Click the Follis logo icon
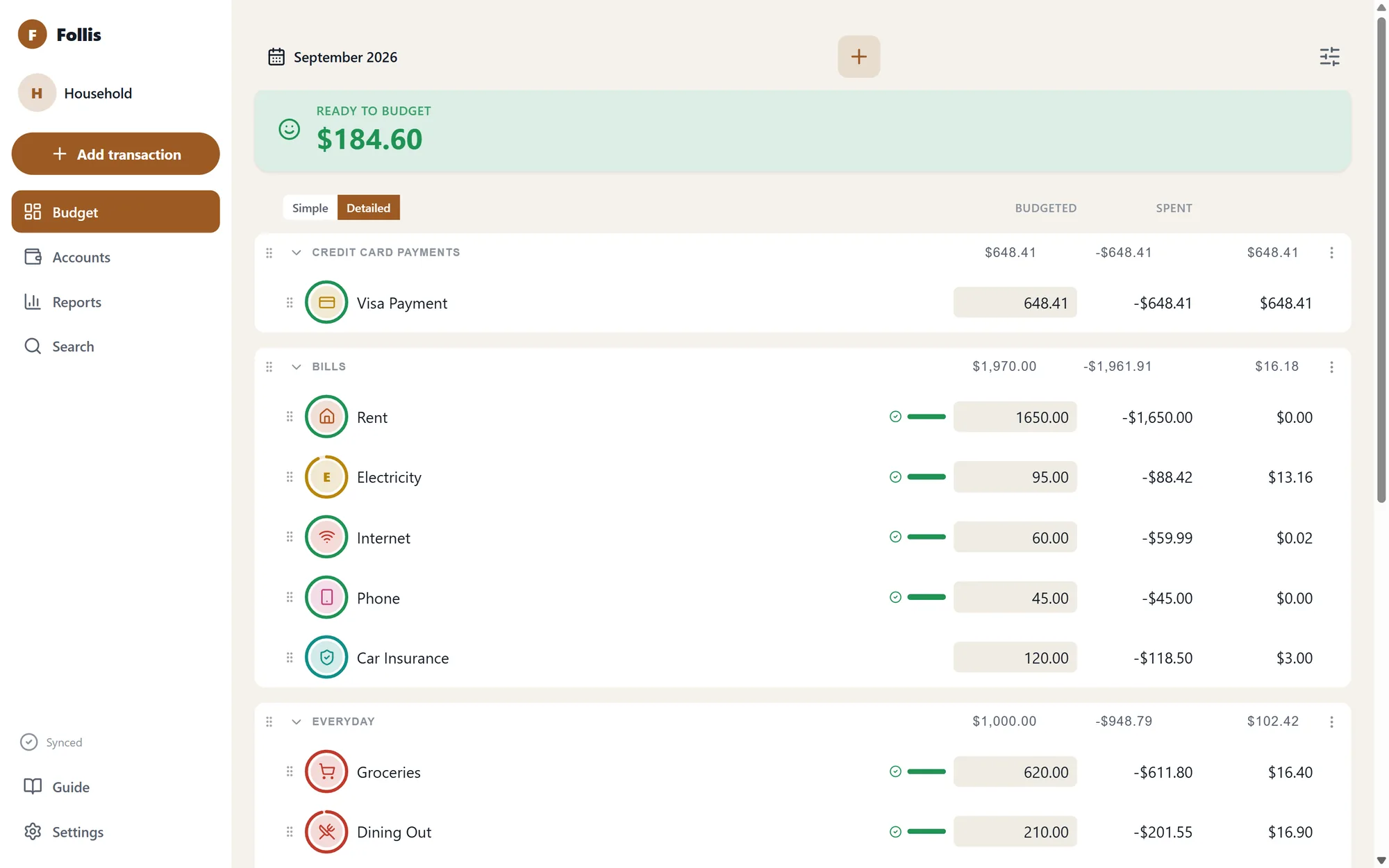 (x=33, y=34)
